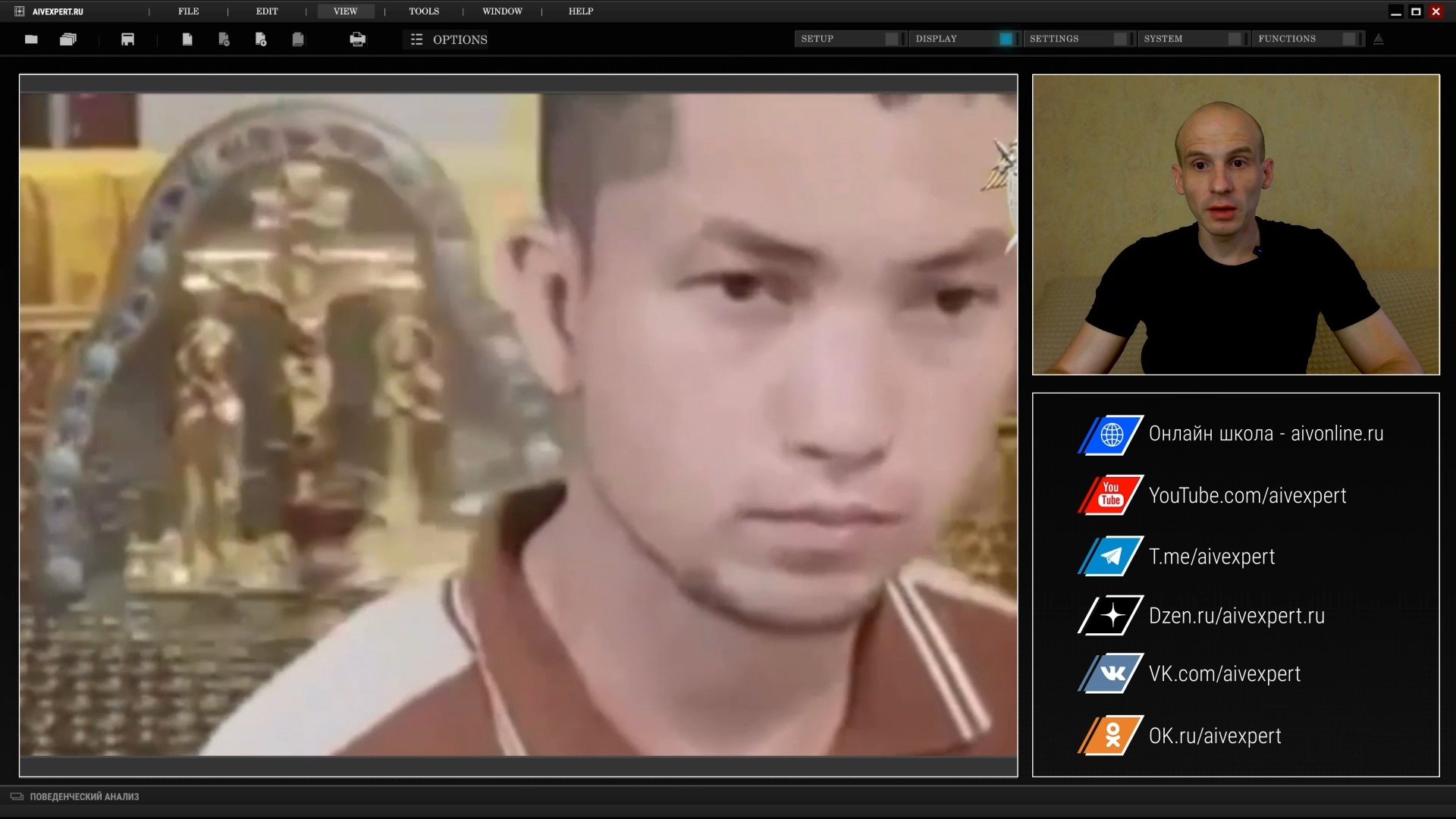Toggle the FUNCTIONS indicator switch
This screenshot has height=819, width=1456.
pyautogui.click(x=1348, y=39)
